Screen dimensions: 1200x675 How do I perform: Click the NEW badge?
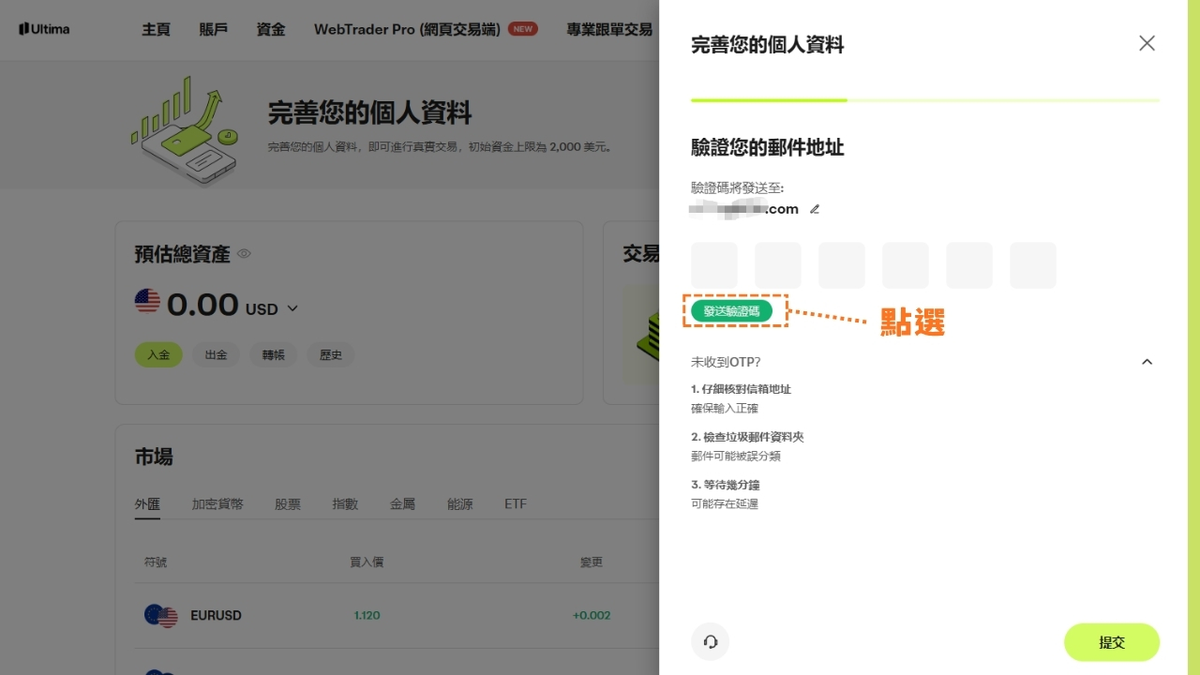point(523,29)
